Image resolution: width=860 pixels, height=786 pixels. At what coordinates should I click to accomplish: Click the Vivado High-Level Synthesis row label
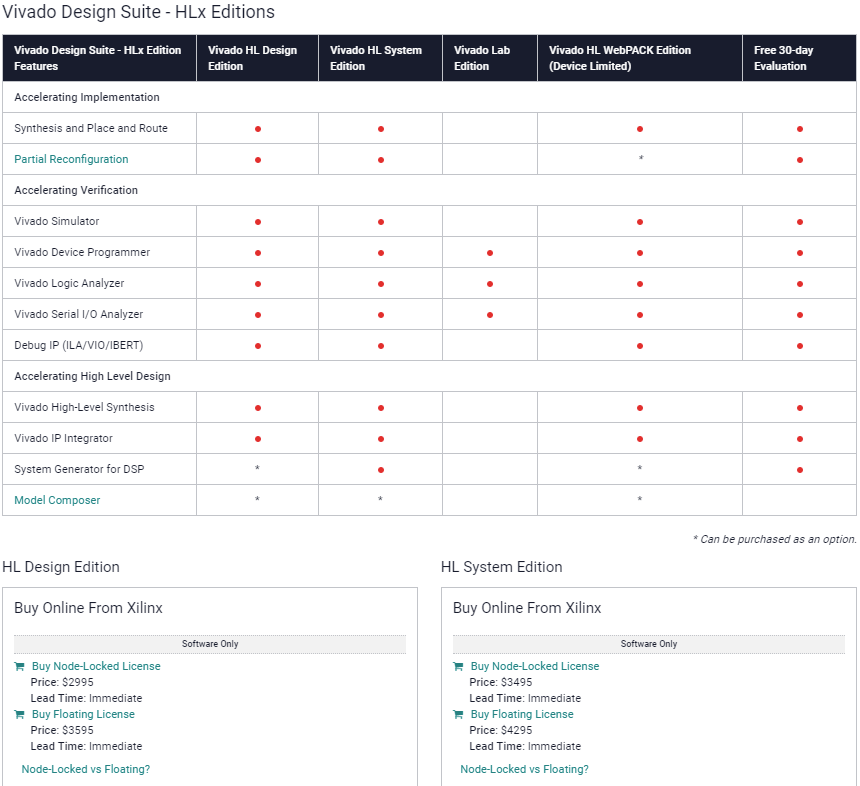(84, 407)
